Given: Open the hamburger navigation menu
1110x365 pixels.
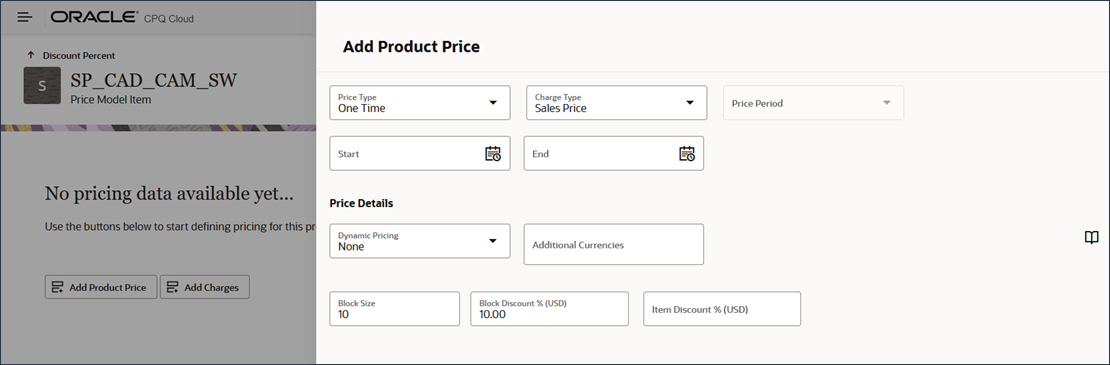Looking at the screenshot, I should (x=25, y=17).
